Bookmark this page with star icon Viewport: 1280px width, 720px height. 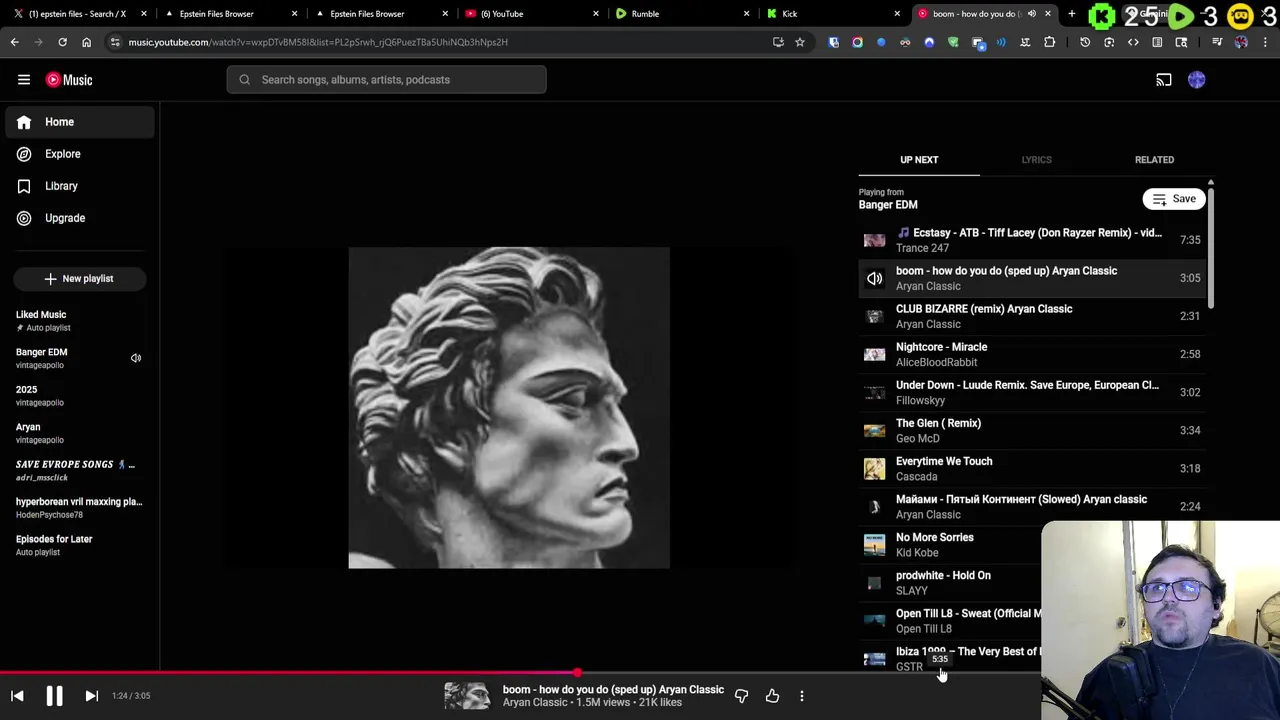point(799,42)
